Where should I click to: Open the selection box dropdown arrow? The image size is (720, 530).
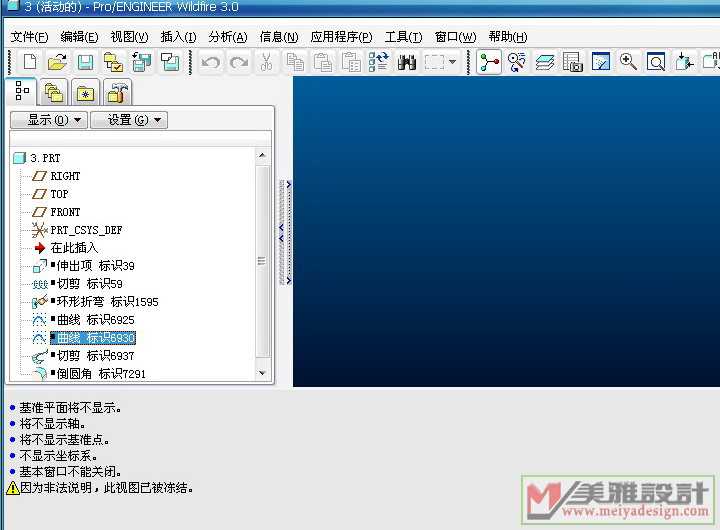pyautogui.click(x=452, y=62)
